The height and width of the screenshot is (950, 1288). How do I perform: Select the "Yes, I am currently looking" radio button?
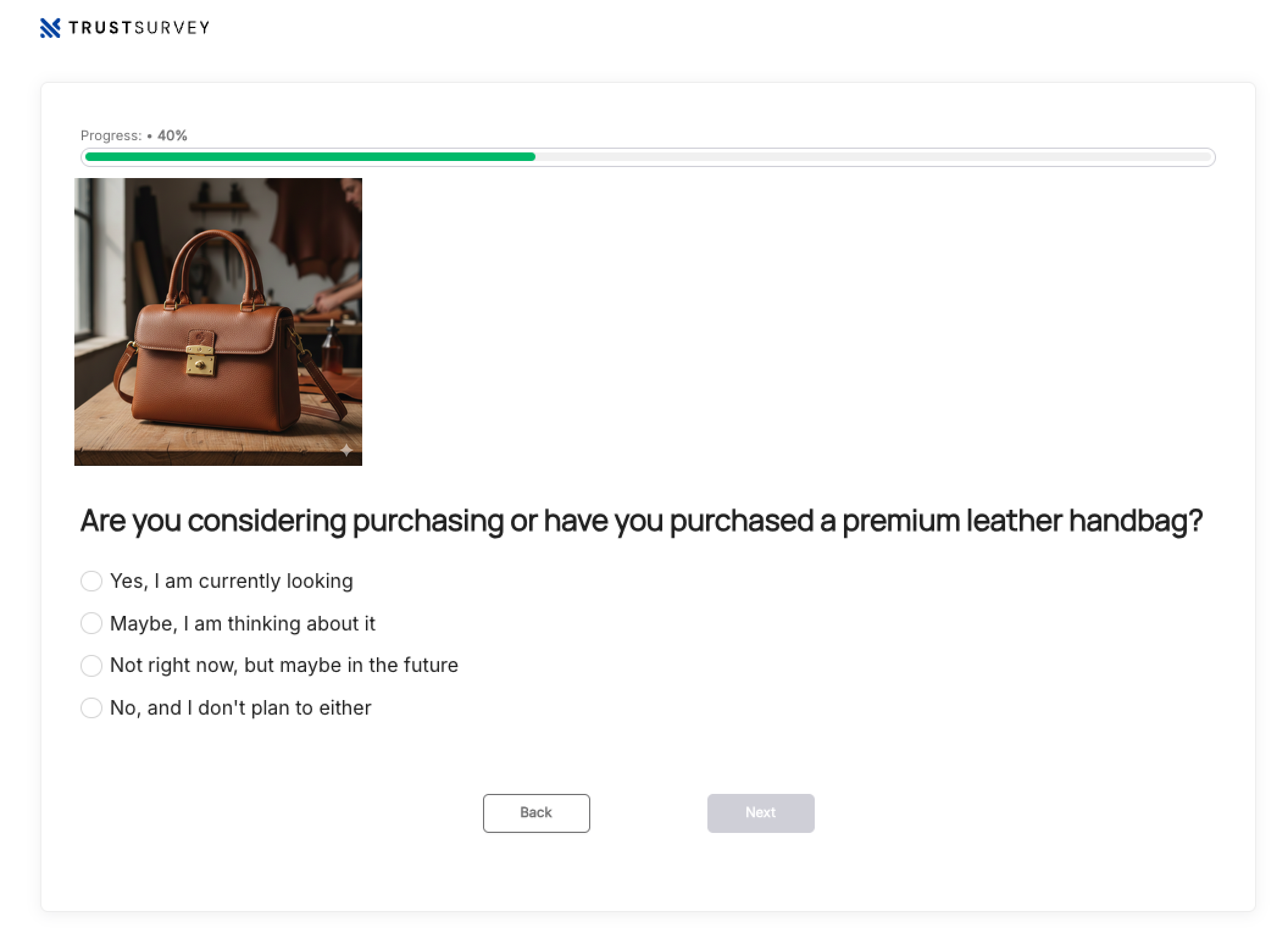[91, 581]
